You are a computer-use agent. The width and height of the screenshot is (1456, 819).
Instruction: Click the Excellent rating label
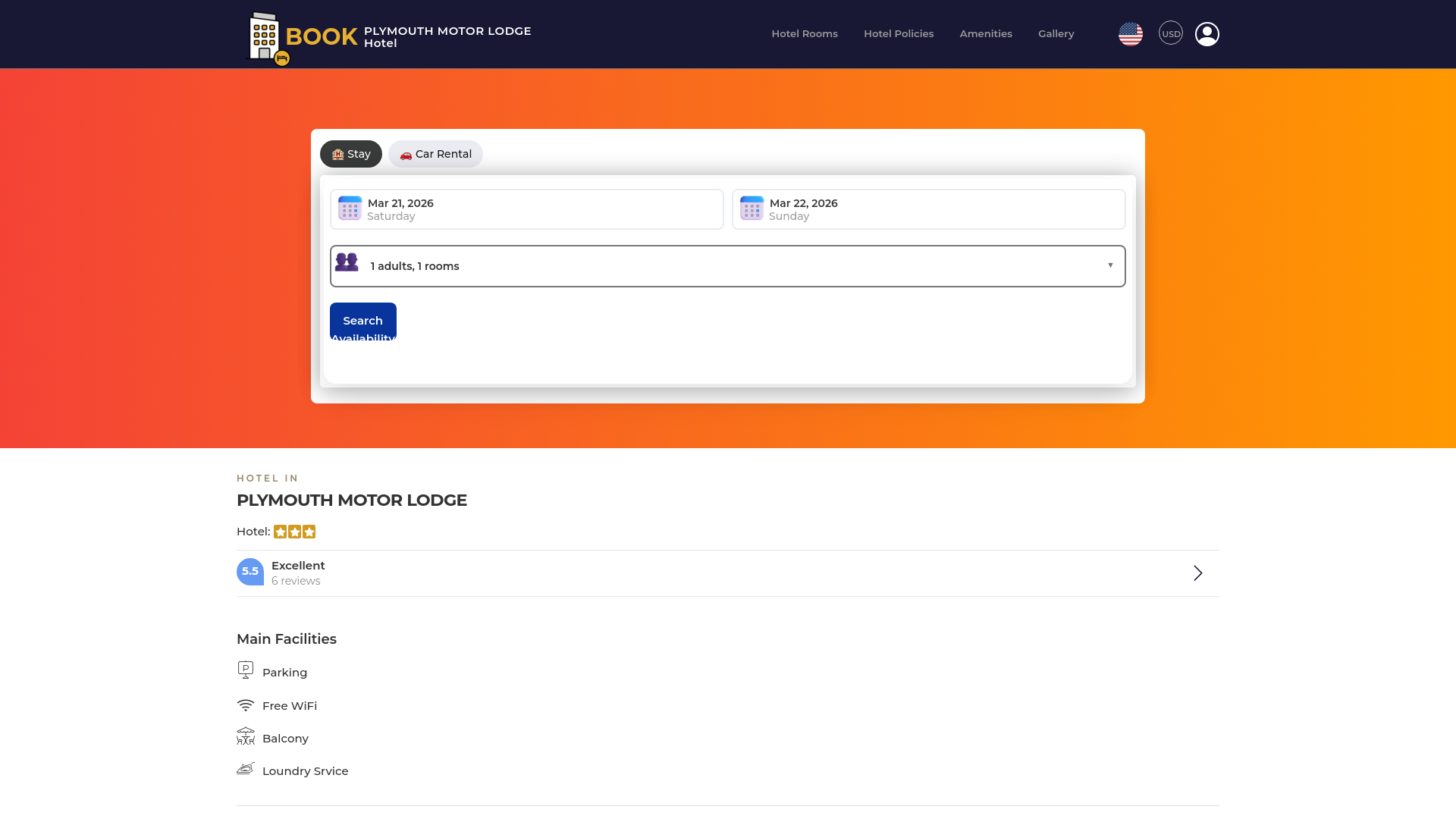[x=298, y=566]
